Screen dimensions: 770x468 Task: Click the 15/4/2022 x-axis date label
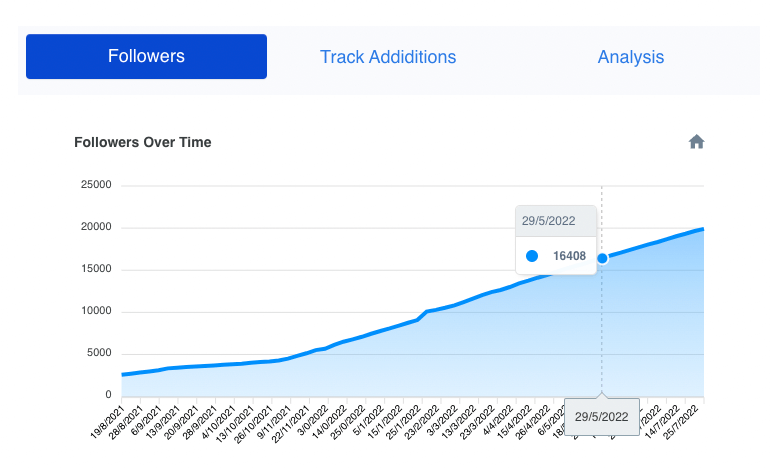(515, 422)
